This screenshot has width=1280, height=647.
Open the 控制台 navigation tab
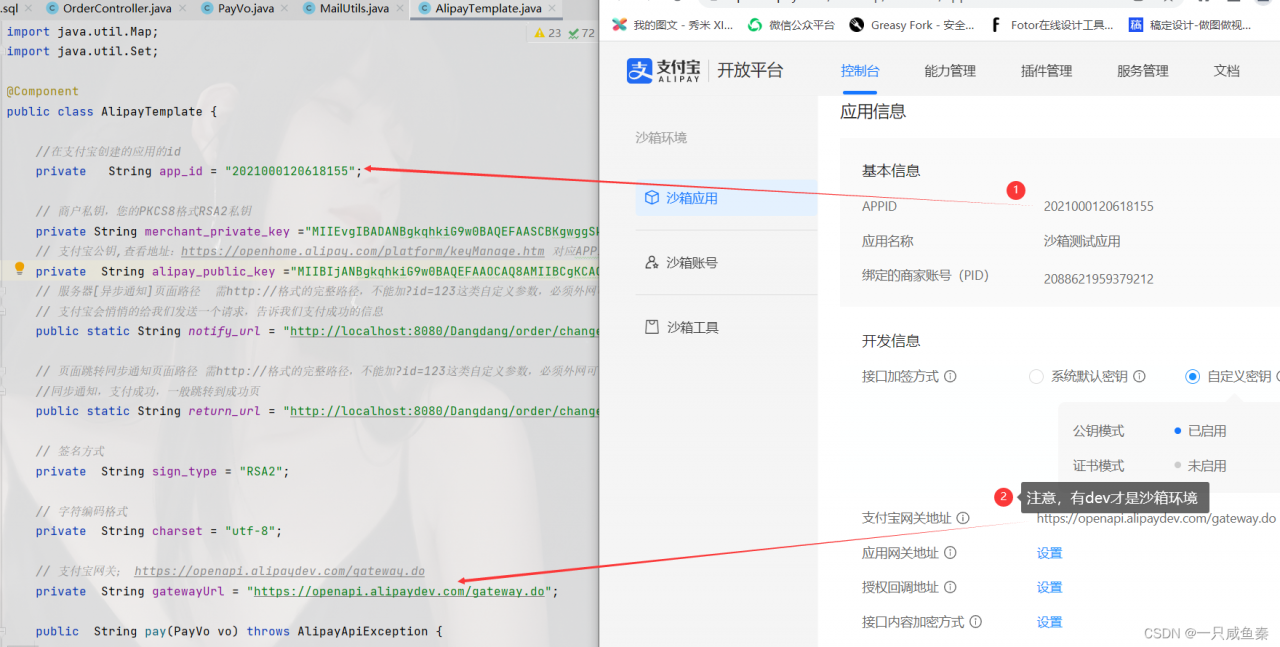[x=860, y=71]
